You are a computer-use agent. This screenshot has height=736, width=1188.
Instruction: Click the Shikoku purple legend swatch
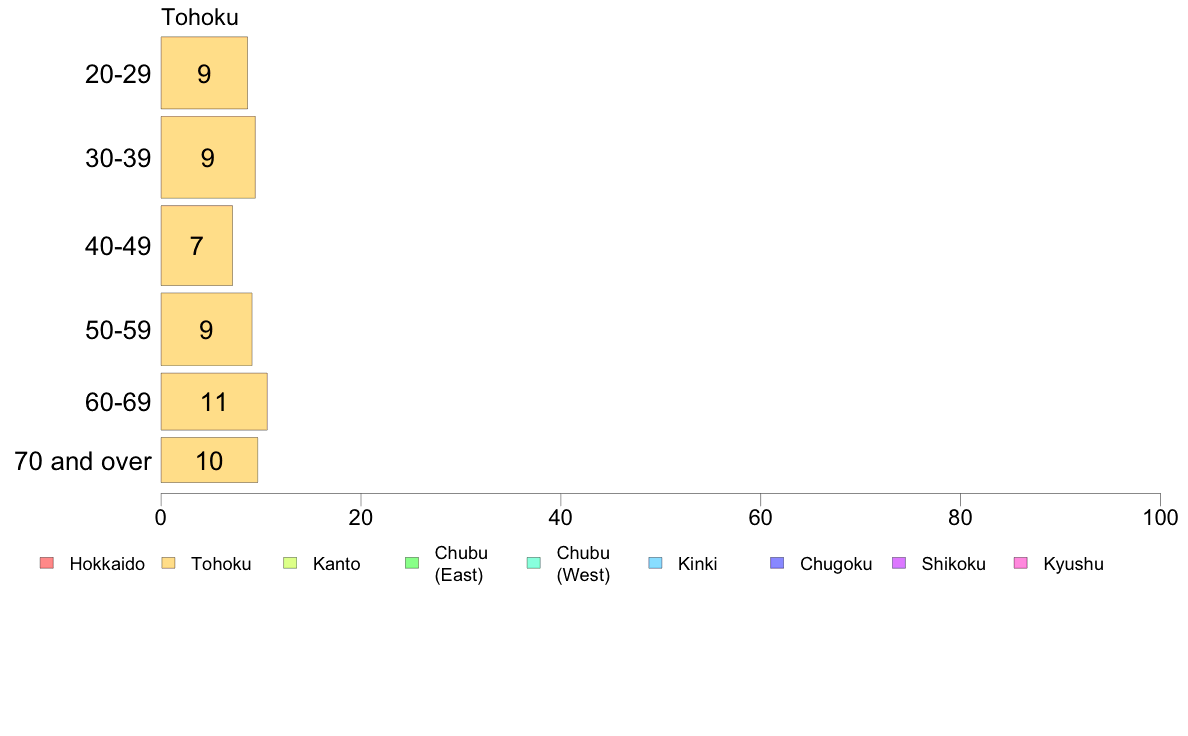899,563
